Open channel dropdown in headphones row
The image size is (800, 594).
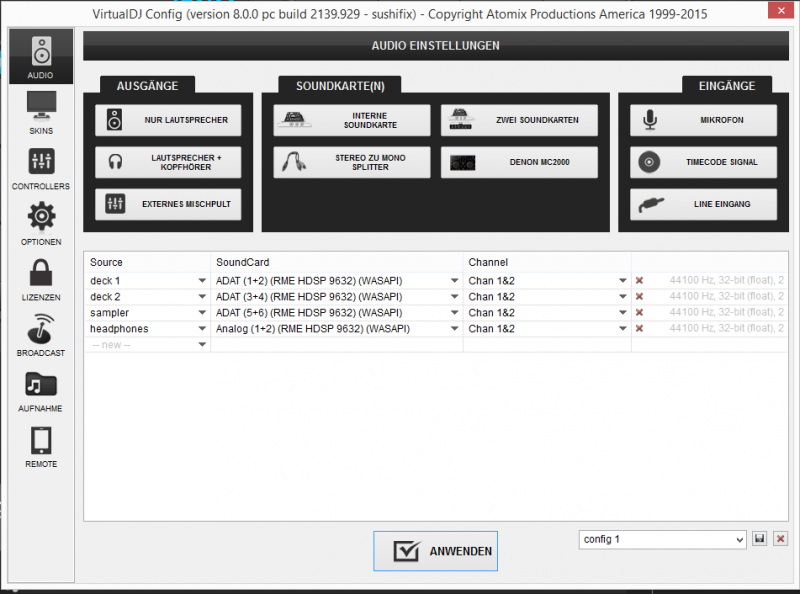click(622, 329)
